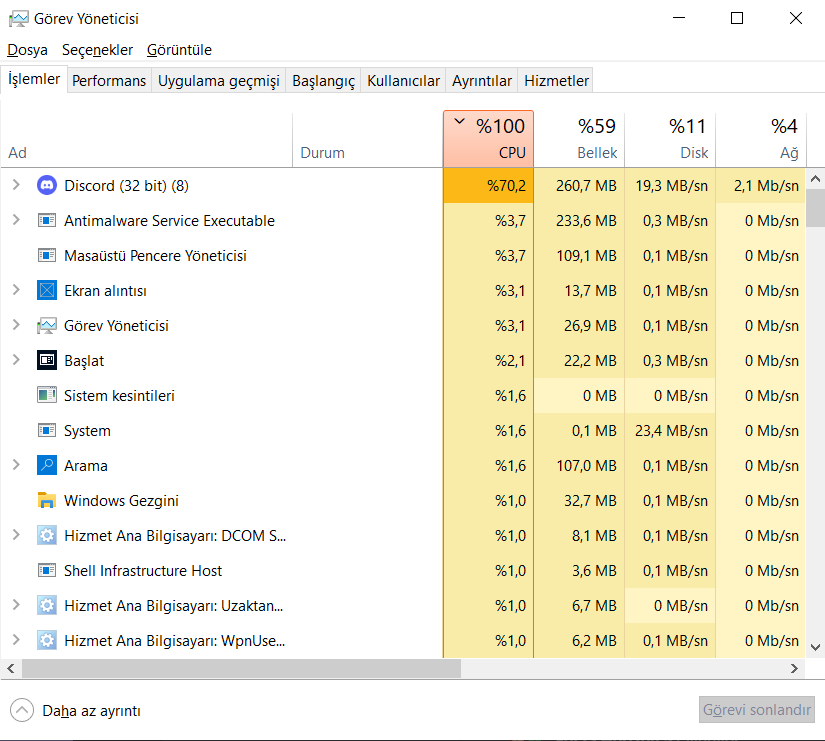Click the System process icon
The image size is (825, 741).
(47, 430)
